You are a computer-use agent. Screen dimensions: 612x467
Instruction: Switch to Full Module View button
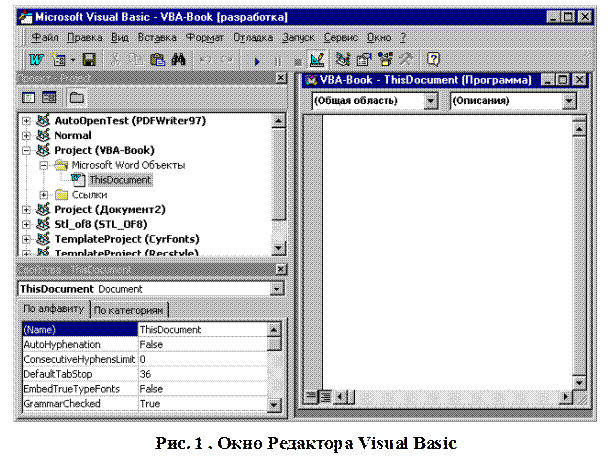point(325,397)
